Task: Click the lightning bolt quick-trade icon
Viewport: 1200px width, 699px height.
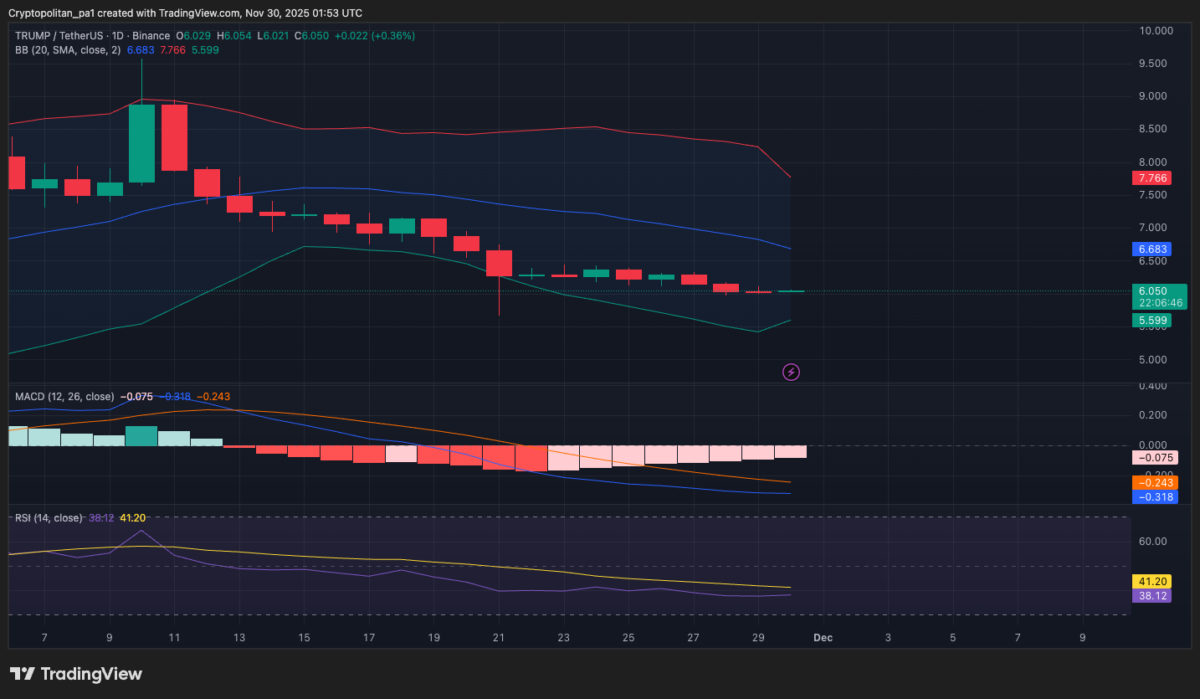Action: pyautogui.click(x=791, y=371)
